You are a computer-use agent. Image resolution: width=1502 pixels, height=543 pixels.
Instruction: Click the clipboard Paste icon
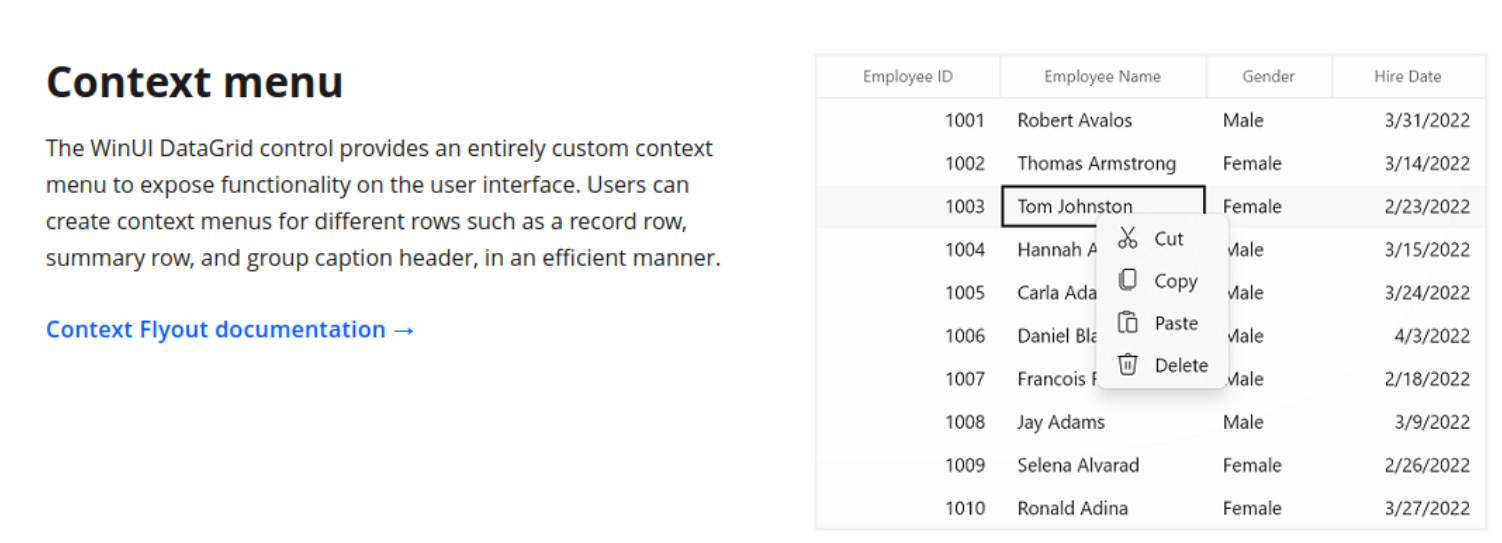click(1128, 323)
